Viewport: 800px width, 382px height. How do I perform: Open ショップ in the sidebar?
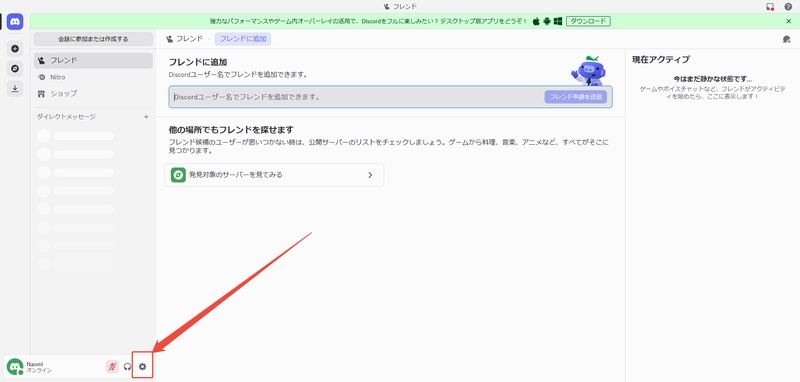[93, 94]
